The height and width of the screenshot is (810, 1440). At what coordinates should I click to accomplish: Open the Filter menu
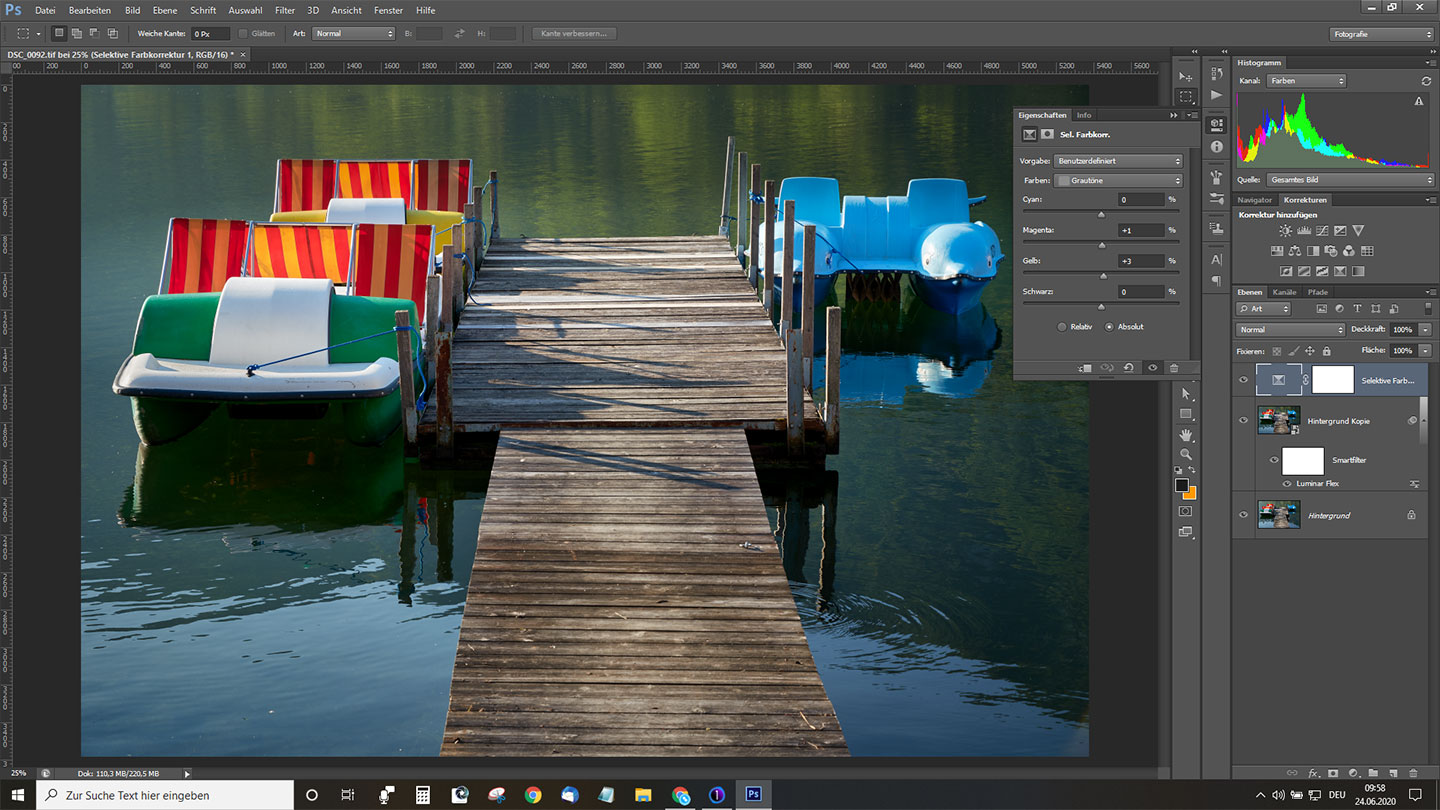(285, 10)
